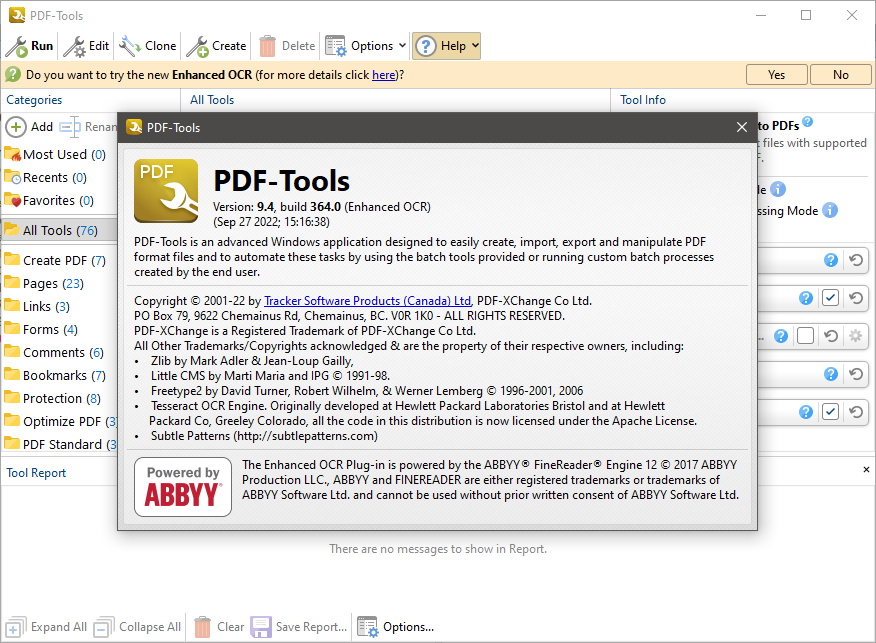Click help icon next to 'to PDFs' title
Screen dimensions: 876x643
807,121
